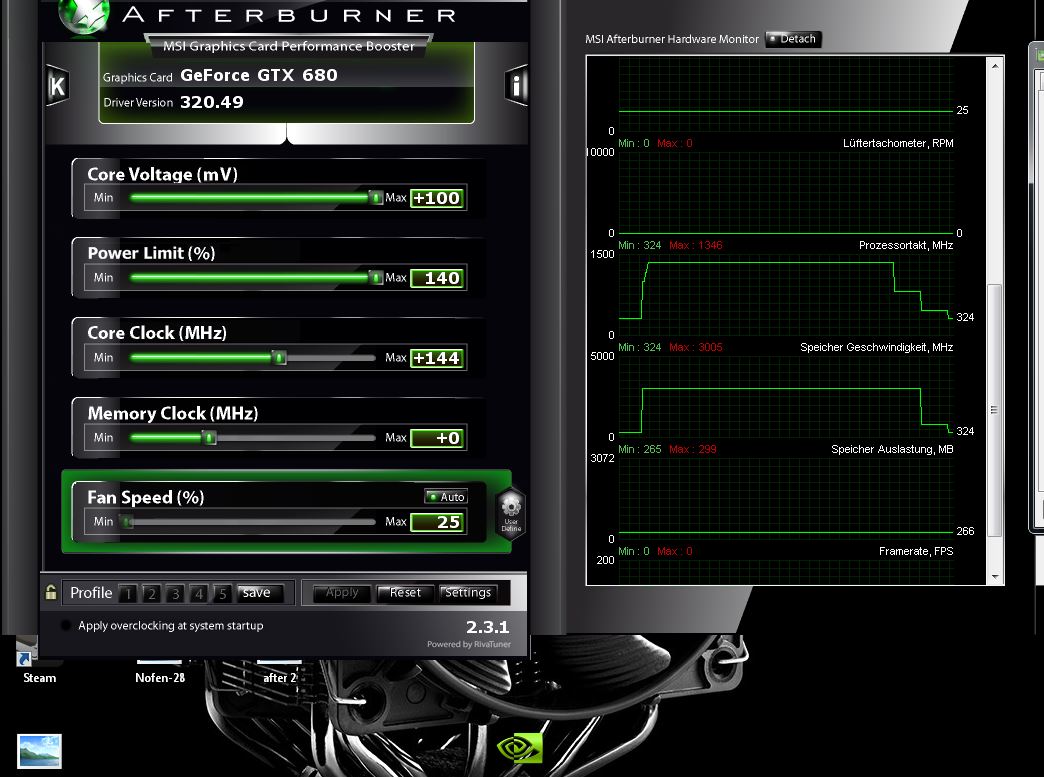Click the Max : 1346 core clock reading
Image resolution: width=1044 pixels, height=777 pixels.
tap(696, 245)
